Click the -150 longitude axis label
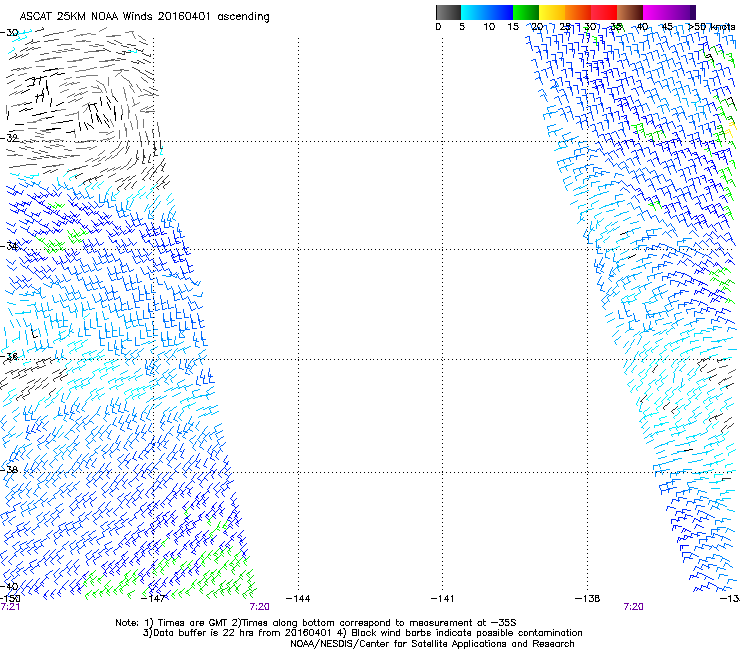Viewport: 740px width, 650px height. click(10, 599)
